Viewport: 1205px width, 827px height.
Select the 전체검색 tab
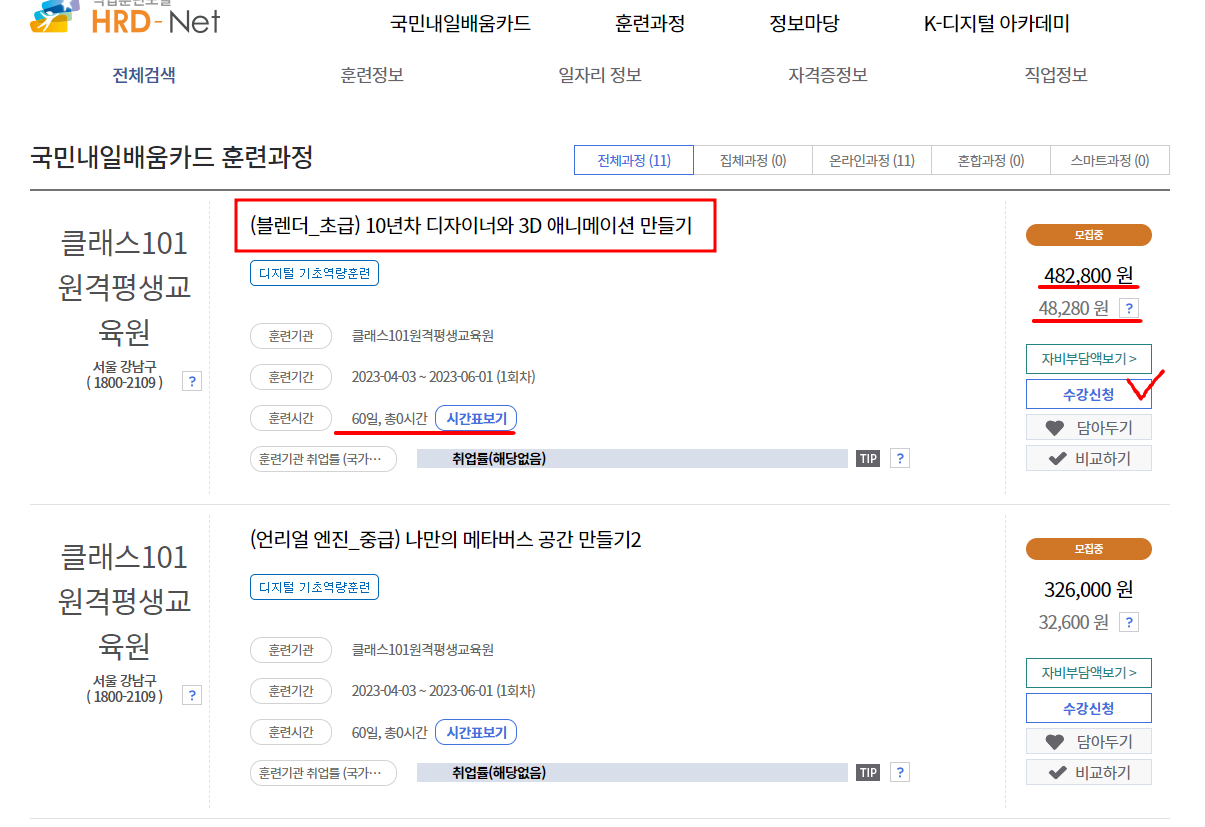(x=144, y=75)
